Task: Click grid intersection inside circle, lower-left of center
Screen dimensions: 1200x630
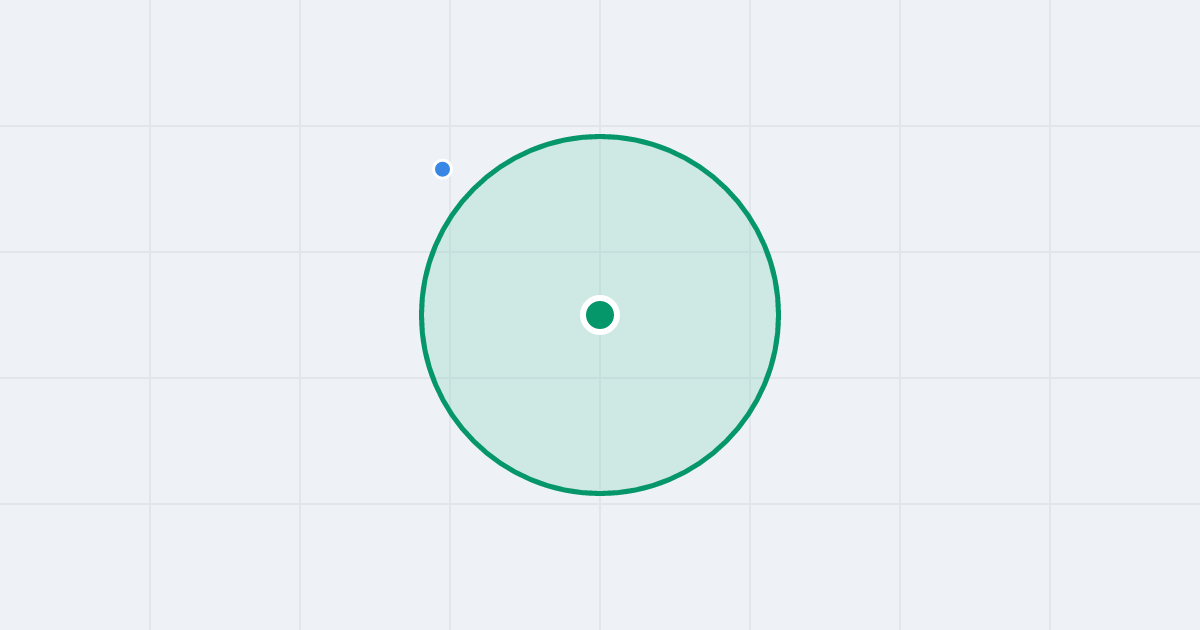Action: 450,378
